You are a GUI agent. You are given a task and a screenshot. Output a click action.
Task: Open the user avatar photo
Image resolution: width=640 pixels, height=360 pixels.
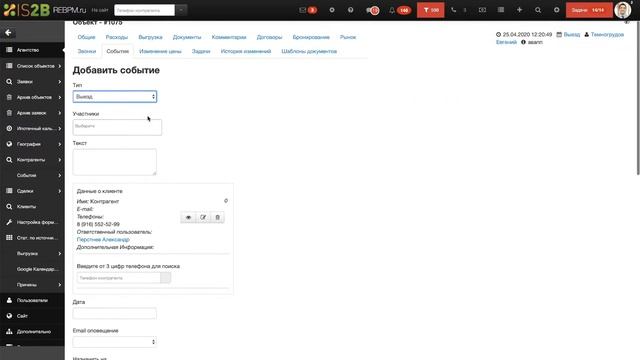point(622,10)
